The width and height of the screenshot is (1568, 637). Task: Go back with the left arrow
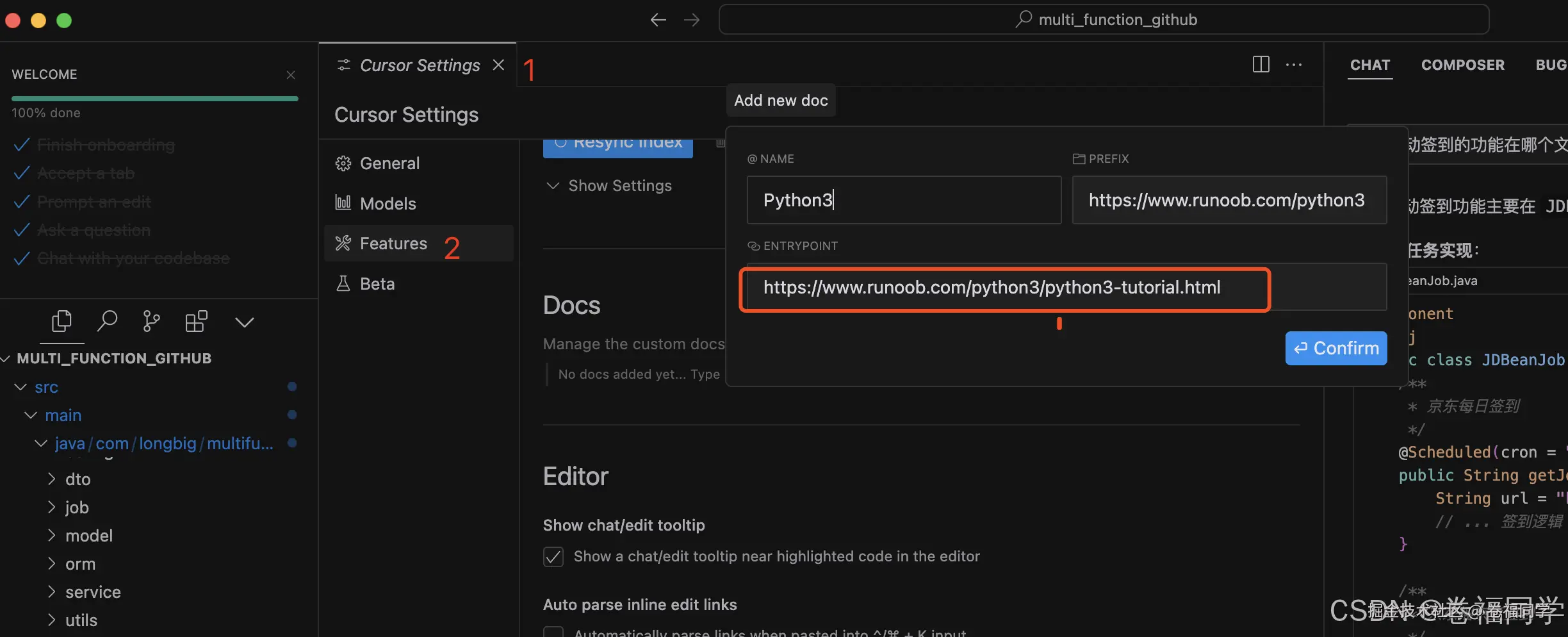pyautogui.click(x=658, y=20)
